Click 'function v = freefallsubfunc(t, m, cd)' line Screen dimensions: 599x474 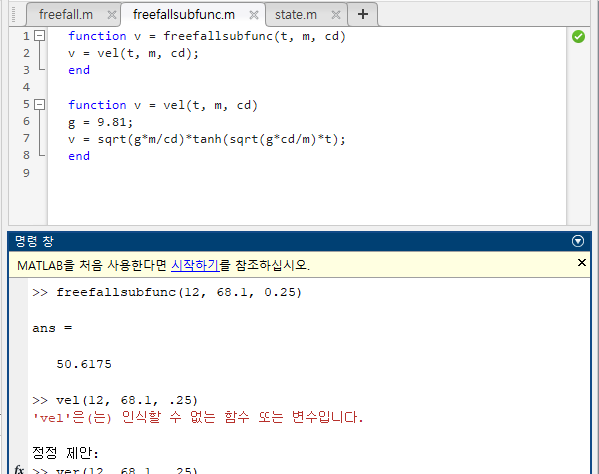click(207, 36)
